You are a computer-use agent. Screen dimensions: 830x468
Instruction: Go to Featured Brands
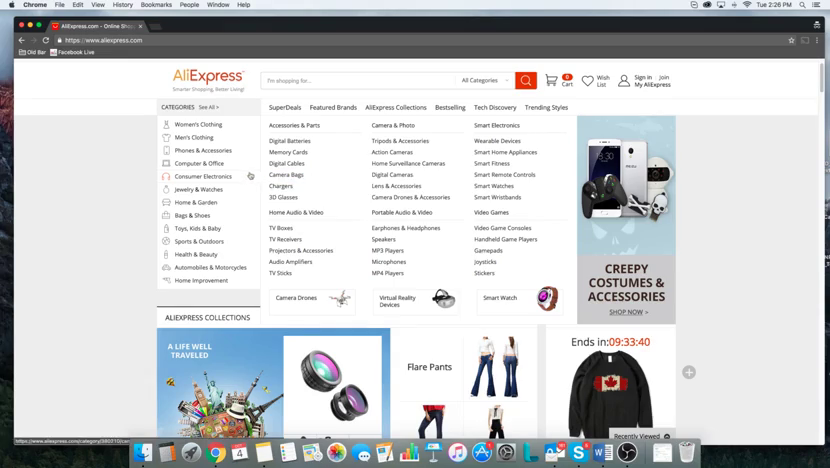(333, 107)
